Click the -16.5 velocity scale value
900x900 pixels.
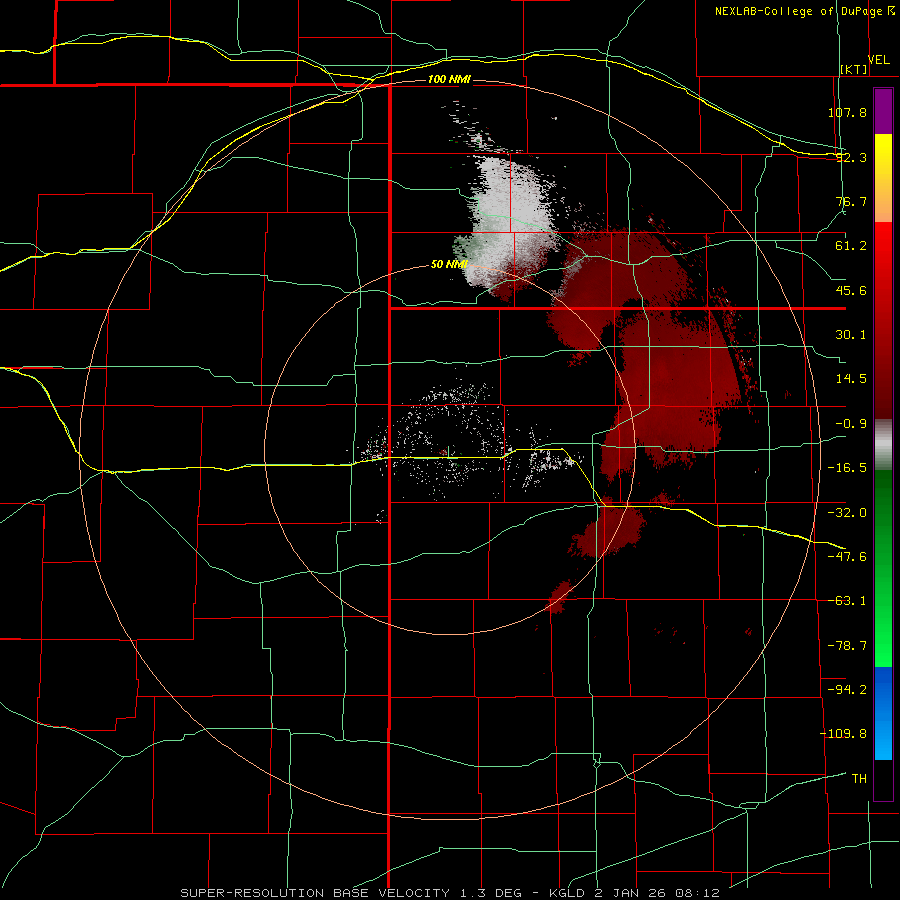pyautogui.click(x=848, y=468)
